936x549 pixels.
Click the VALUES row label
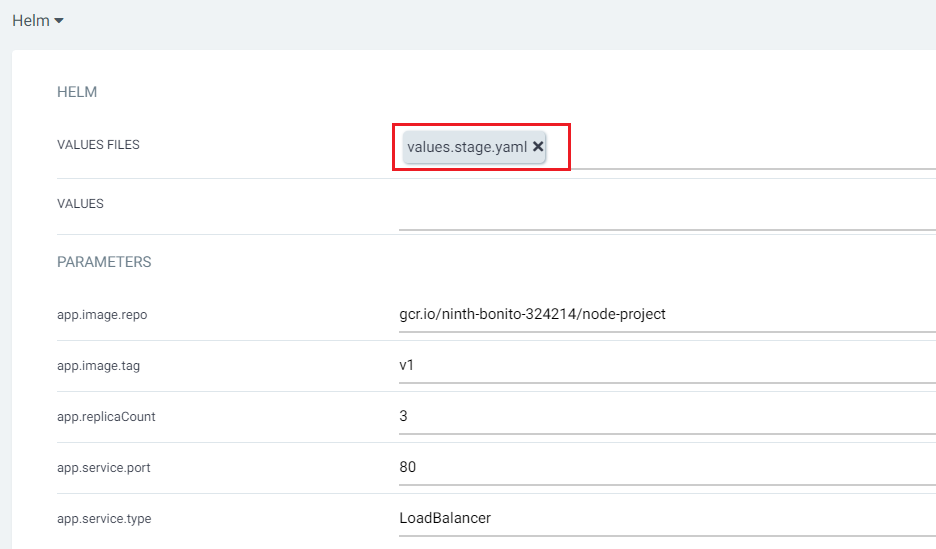80,204
